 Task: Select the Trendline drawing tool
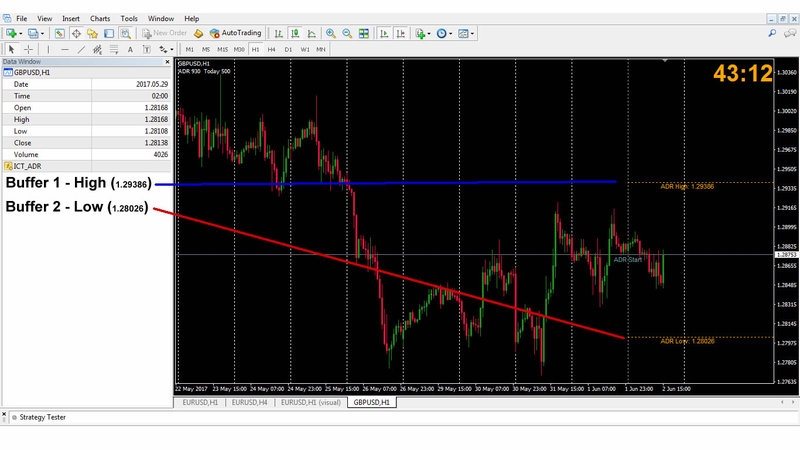pos(81,49)
